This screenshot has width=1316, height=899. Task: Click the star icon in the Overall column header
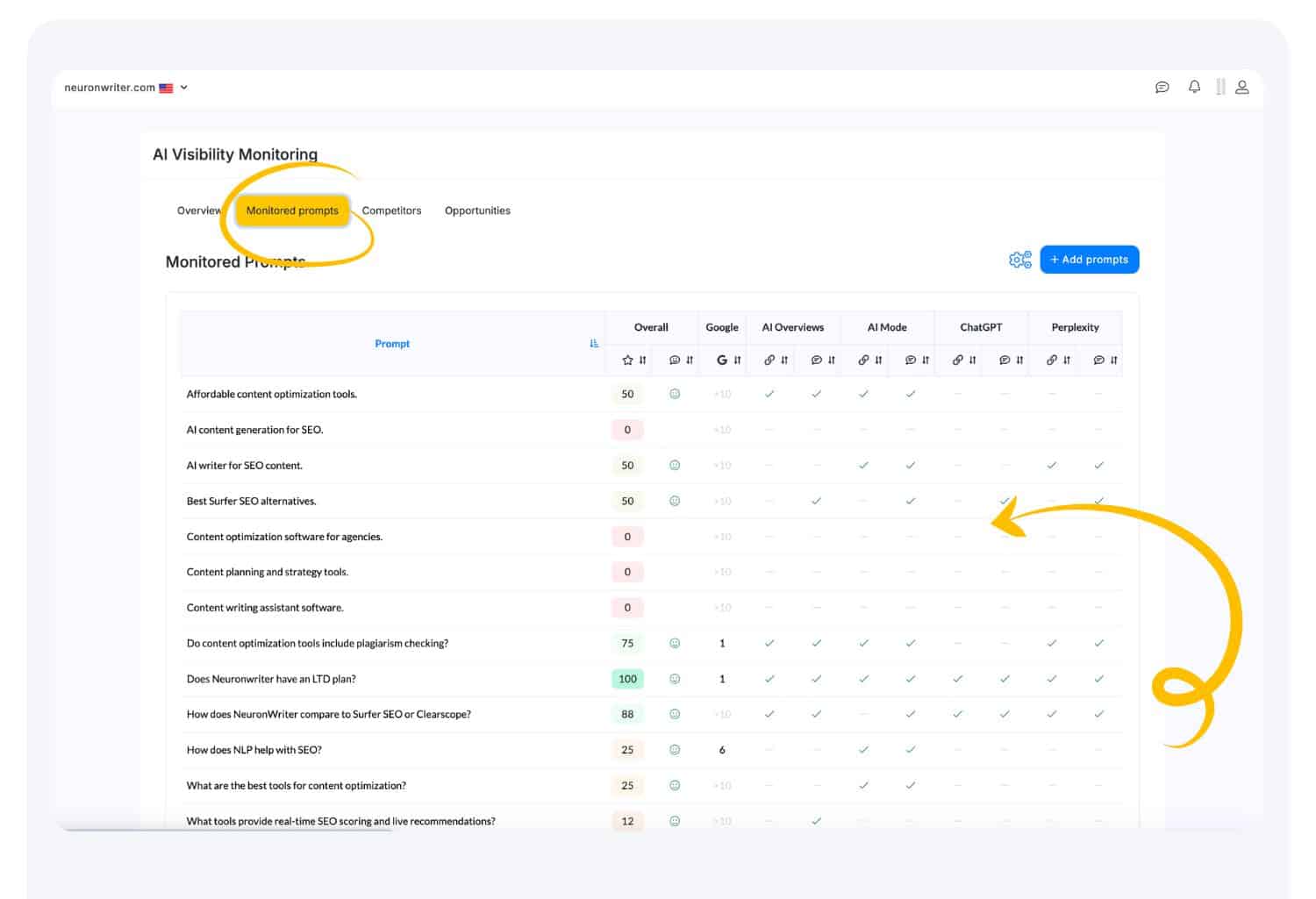626,360
